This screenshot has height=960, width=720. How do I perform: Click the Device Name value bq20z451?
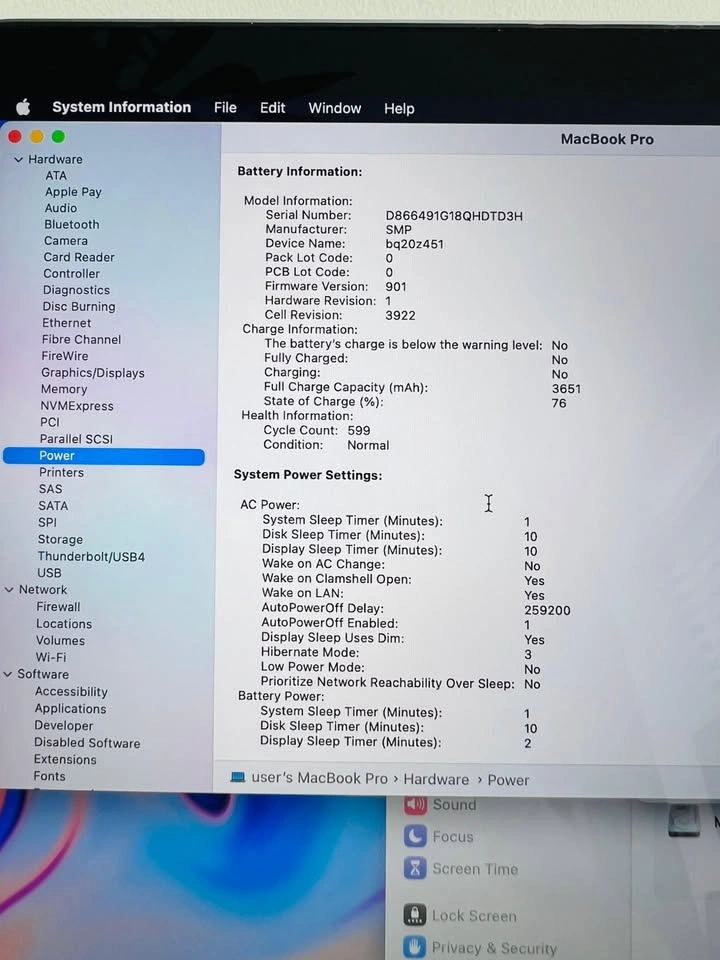click(x=414, y=244)
